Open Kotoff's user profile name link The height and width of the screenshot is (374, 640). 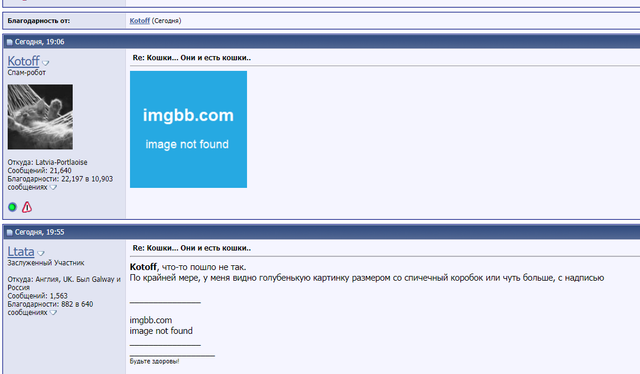coord(24,61)
